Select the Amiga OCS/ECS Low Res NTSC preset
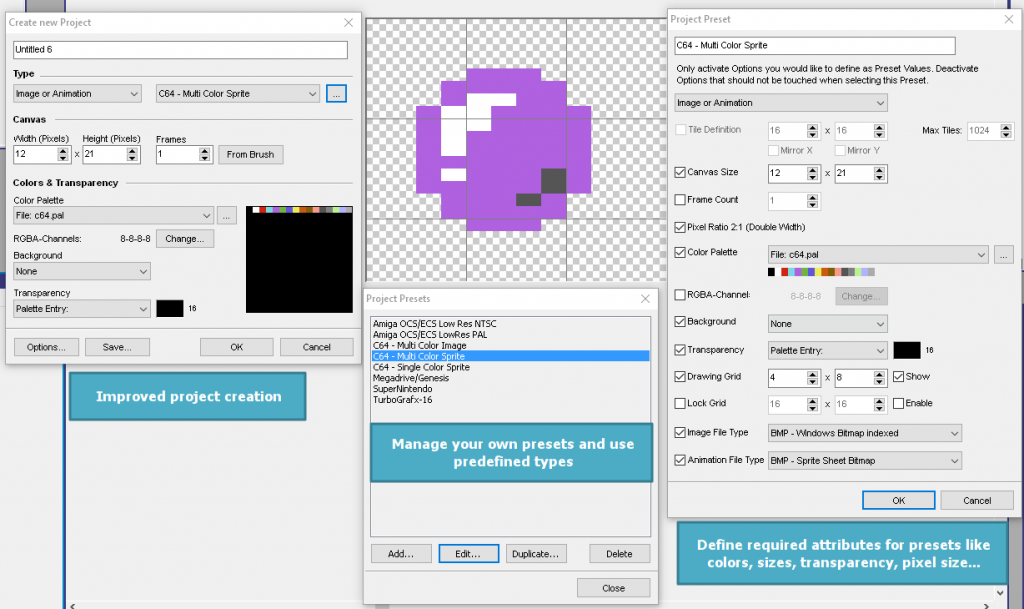The image size is (1024, 609). click(x=434, y=323)
